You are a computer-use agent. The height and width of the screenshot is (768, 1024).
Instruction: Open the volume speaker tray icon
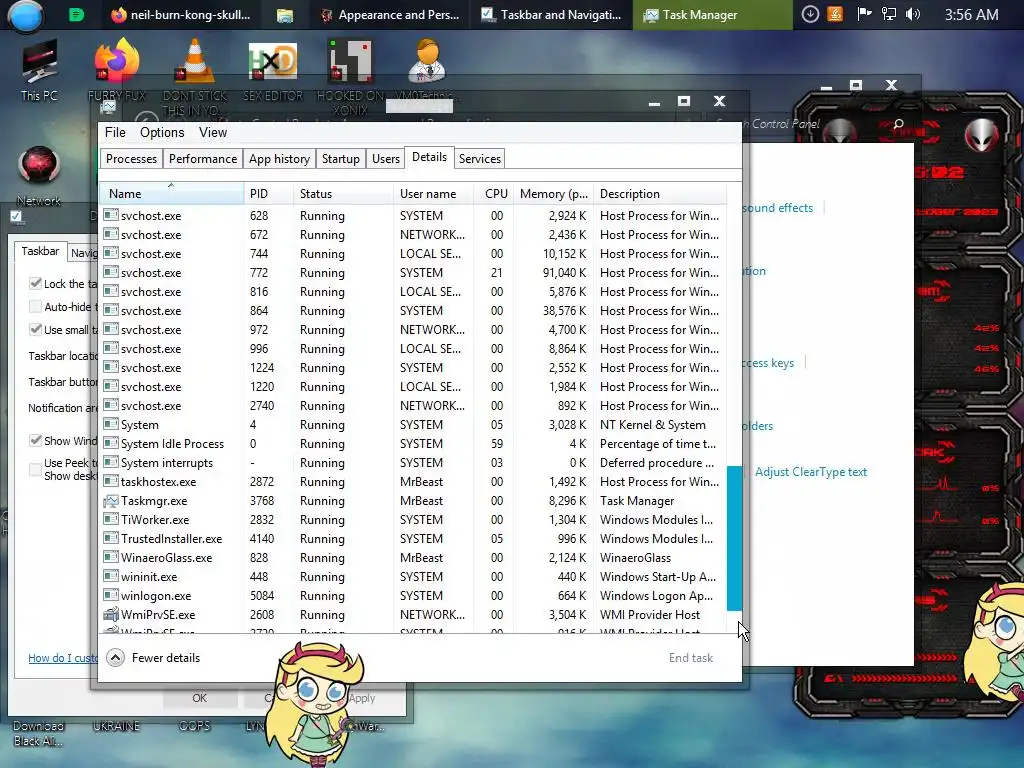(913, 14)
